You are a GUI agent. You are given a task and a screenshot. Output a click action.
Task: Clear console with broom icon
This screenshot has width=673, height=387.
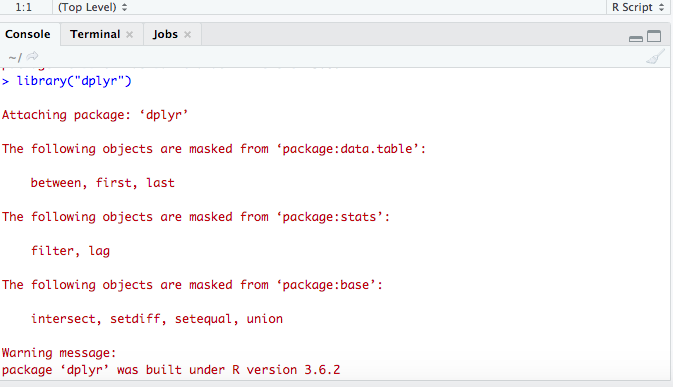click(655, 57)
